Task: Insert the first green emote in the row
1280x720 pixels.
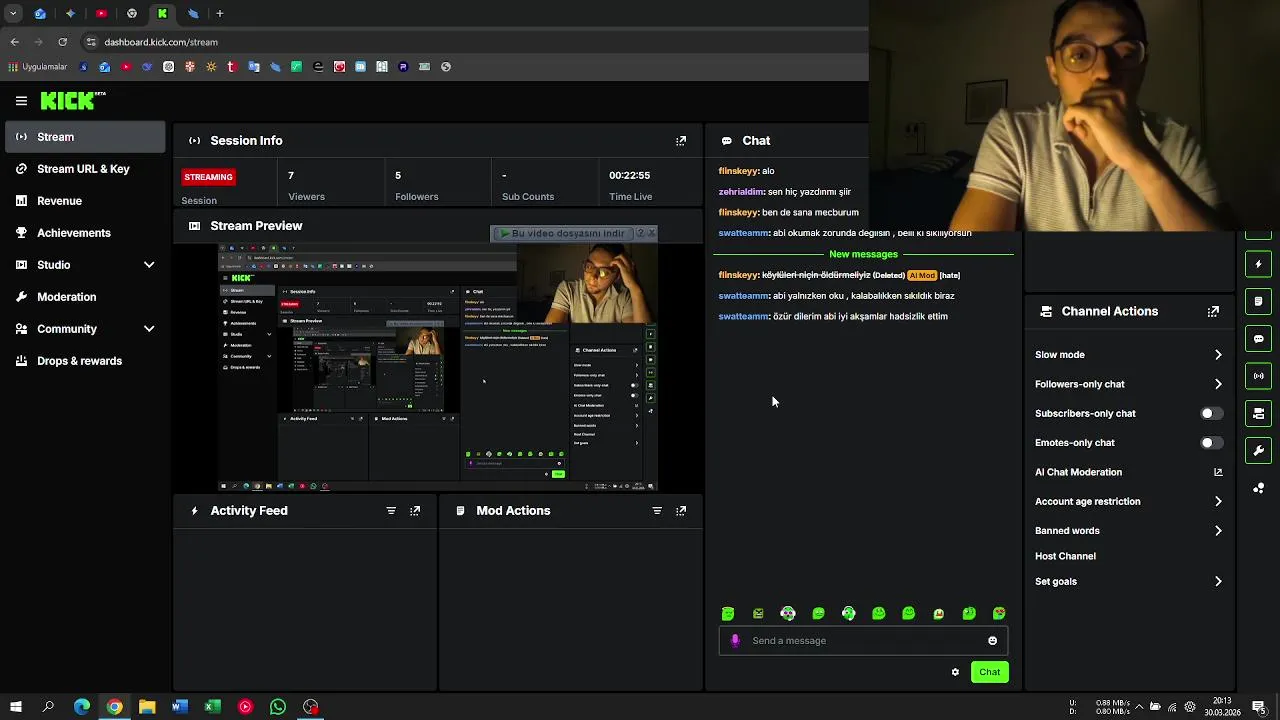Action: coord(728,613)
